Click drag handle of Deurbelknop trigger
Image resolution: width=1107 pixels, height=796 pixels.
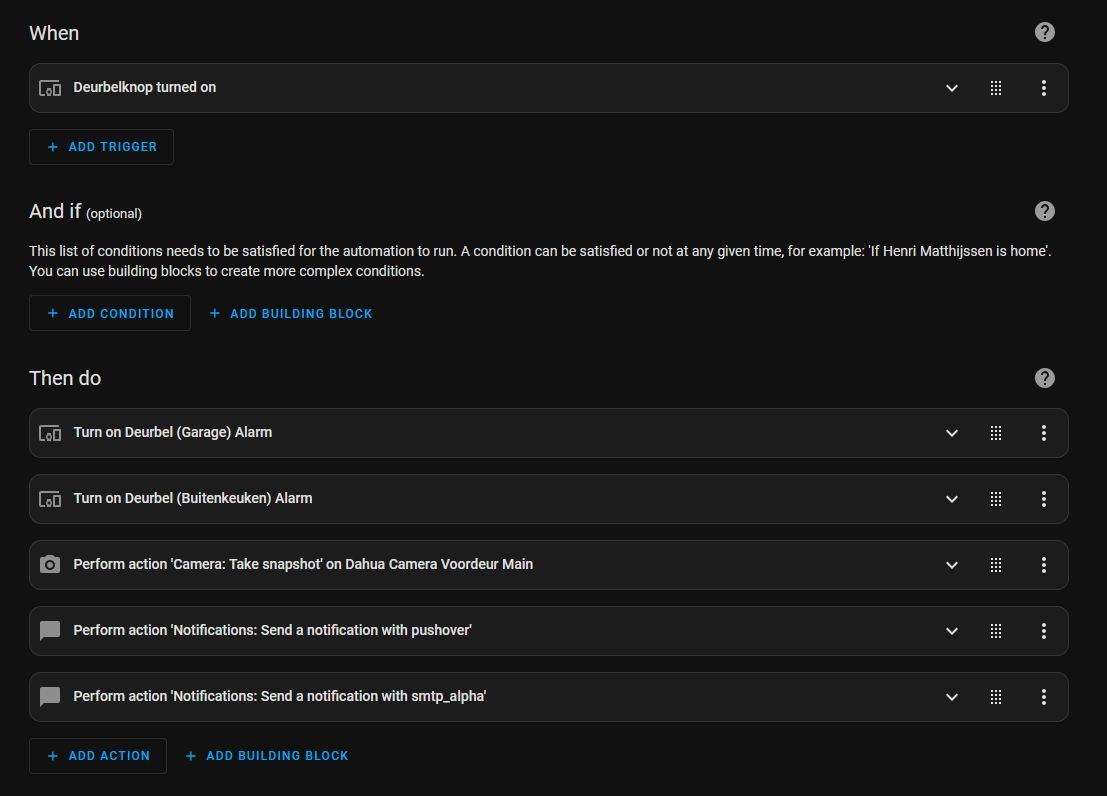995,88
